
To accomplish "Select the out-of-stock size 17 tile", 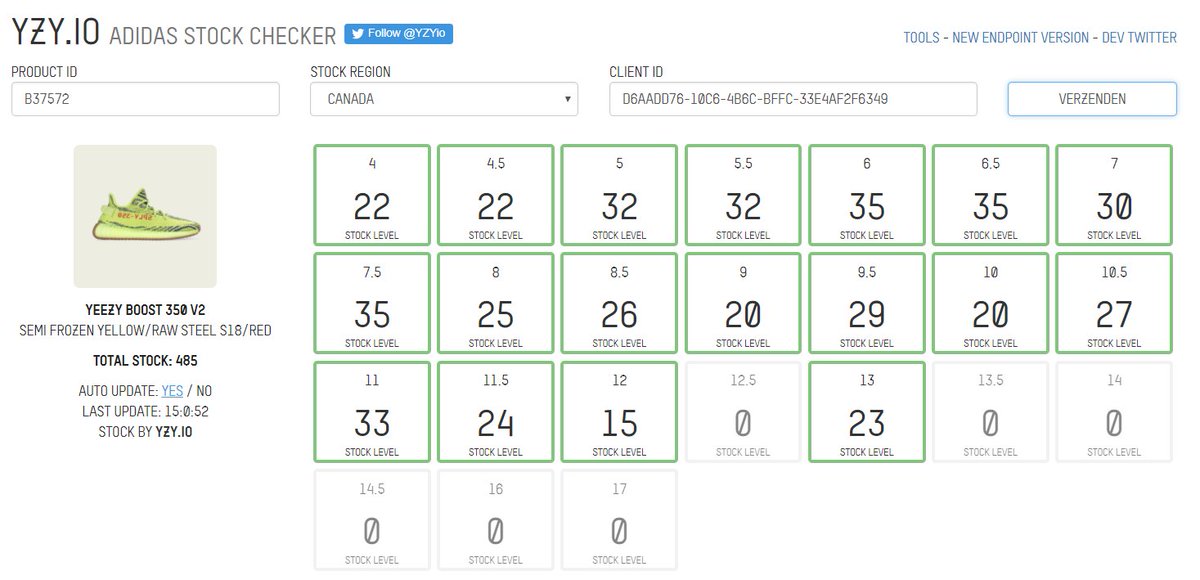I will pyautogui.click(x=620, y=520).
